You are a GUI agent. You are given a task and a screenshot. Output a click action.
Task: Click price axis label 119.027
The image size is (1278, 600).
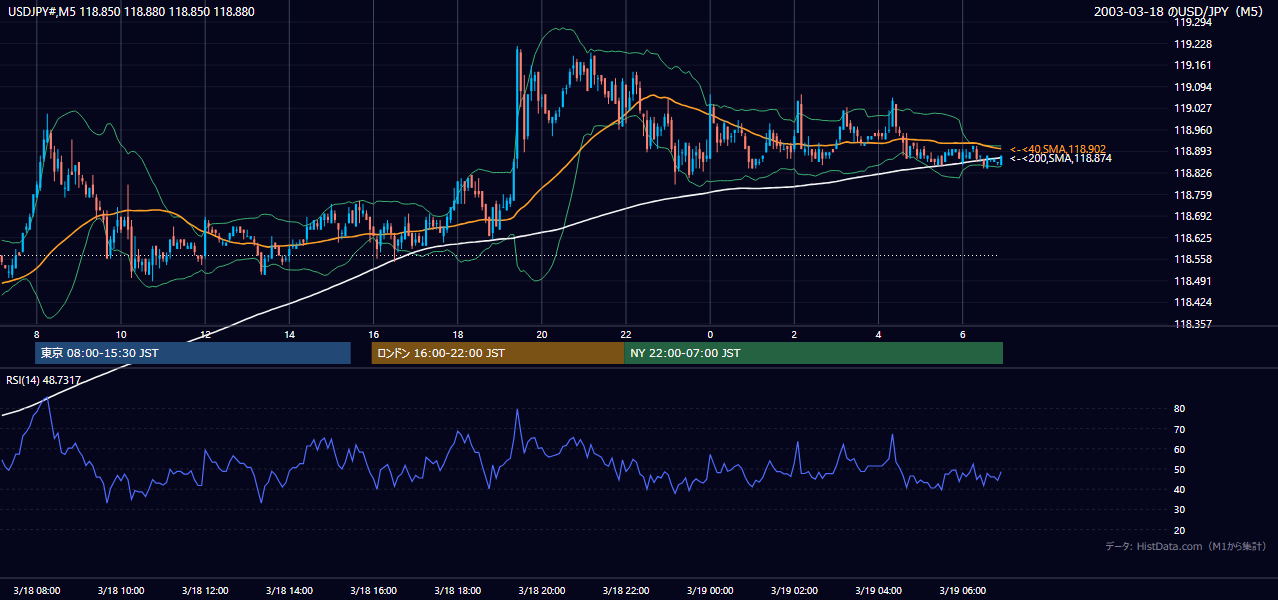(1192, 109)
